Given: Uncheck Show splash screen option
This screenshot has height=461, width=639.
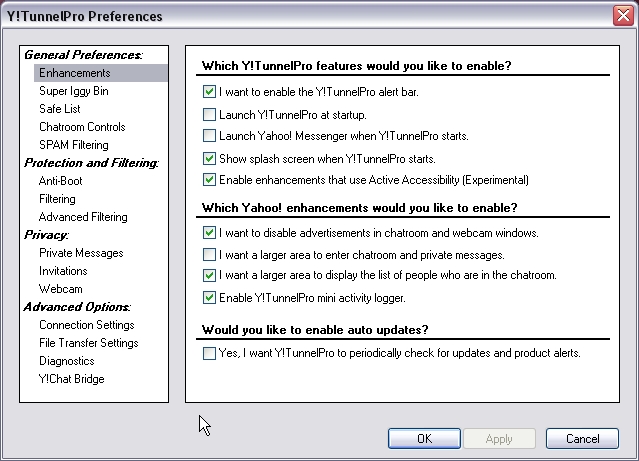Looking at the screenshot, I should click(x=209, y=158).
